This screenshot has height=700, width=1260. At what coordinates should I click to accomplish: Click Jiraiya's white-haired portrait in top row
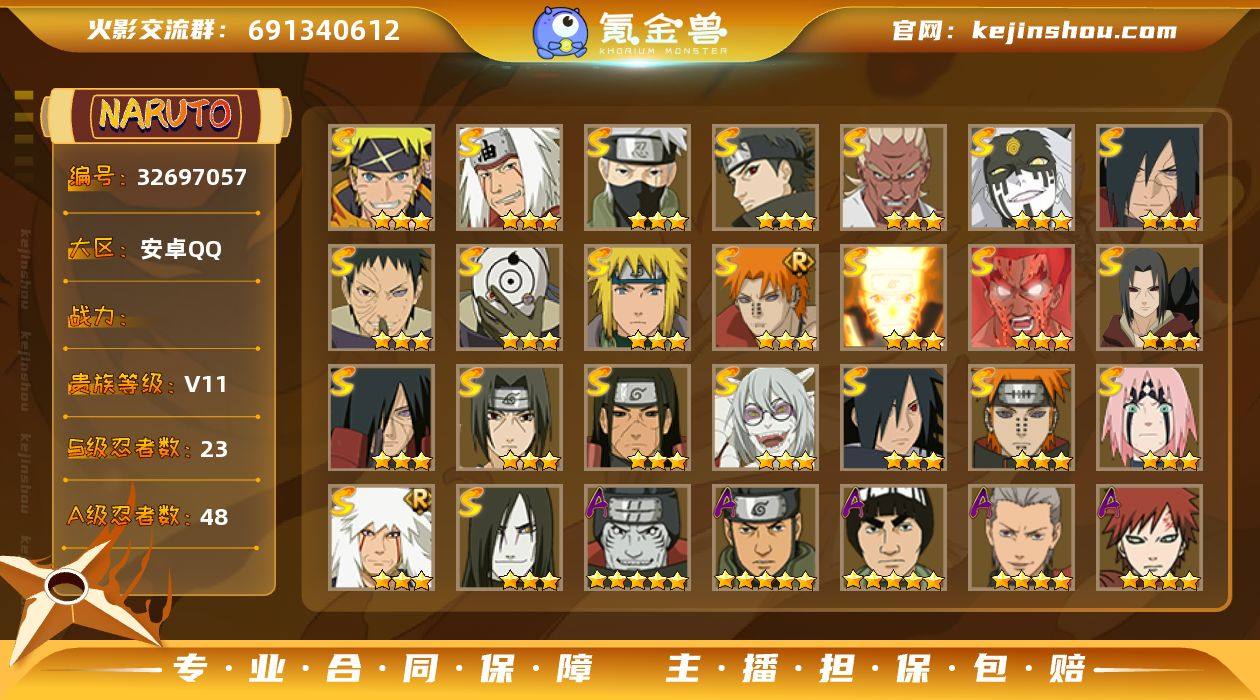pyautogui.click(x=509, y=177)
